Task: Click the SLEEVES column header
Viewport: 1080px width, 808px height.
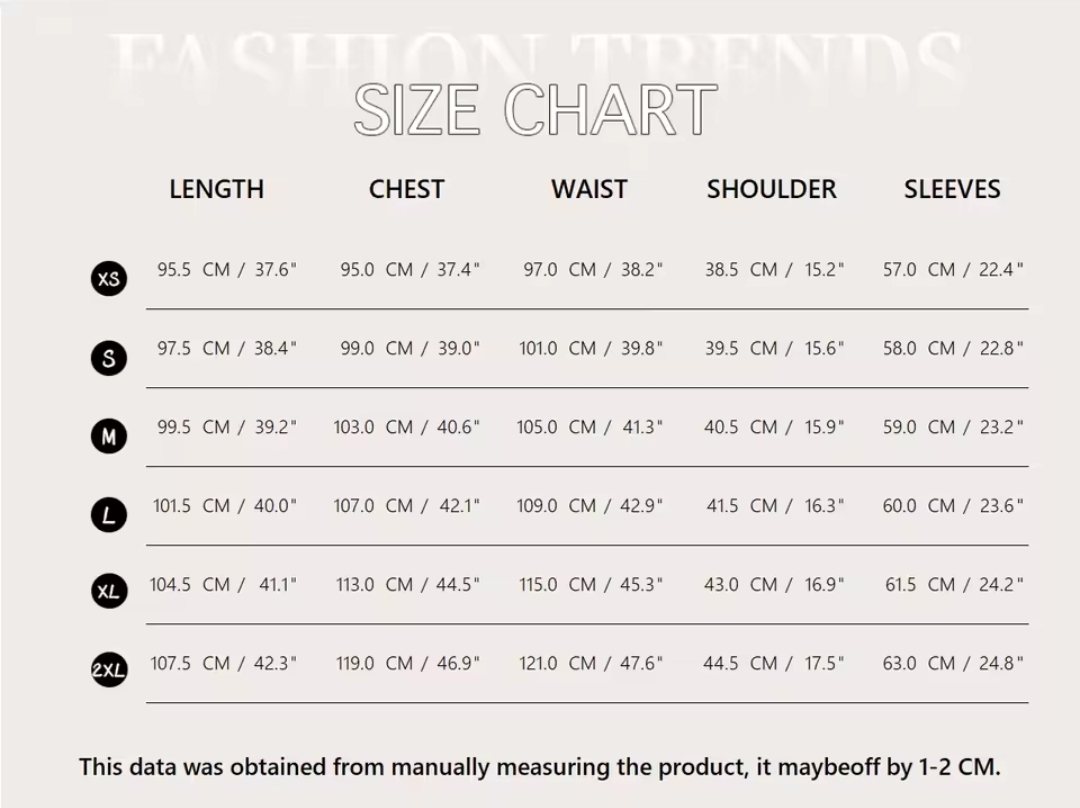Action: click(952, 189)
